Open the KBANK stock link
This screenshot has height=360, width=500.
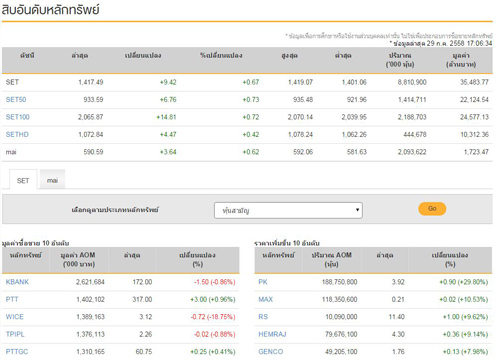click(17, 282)
